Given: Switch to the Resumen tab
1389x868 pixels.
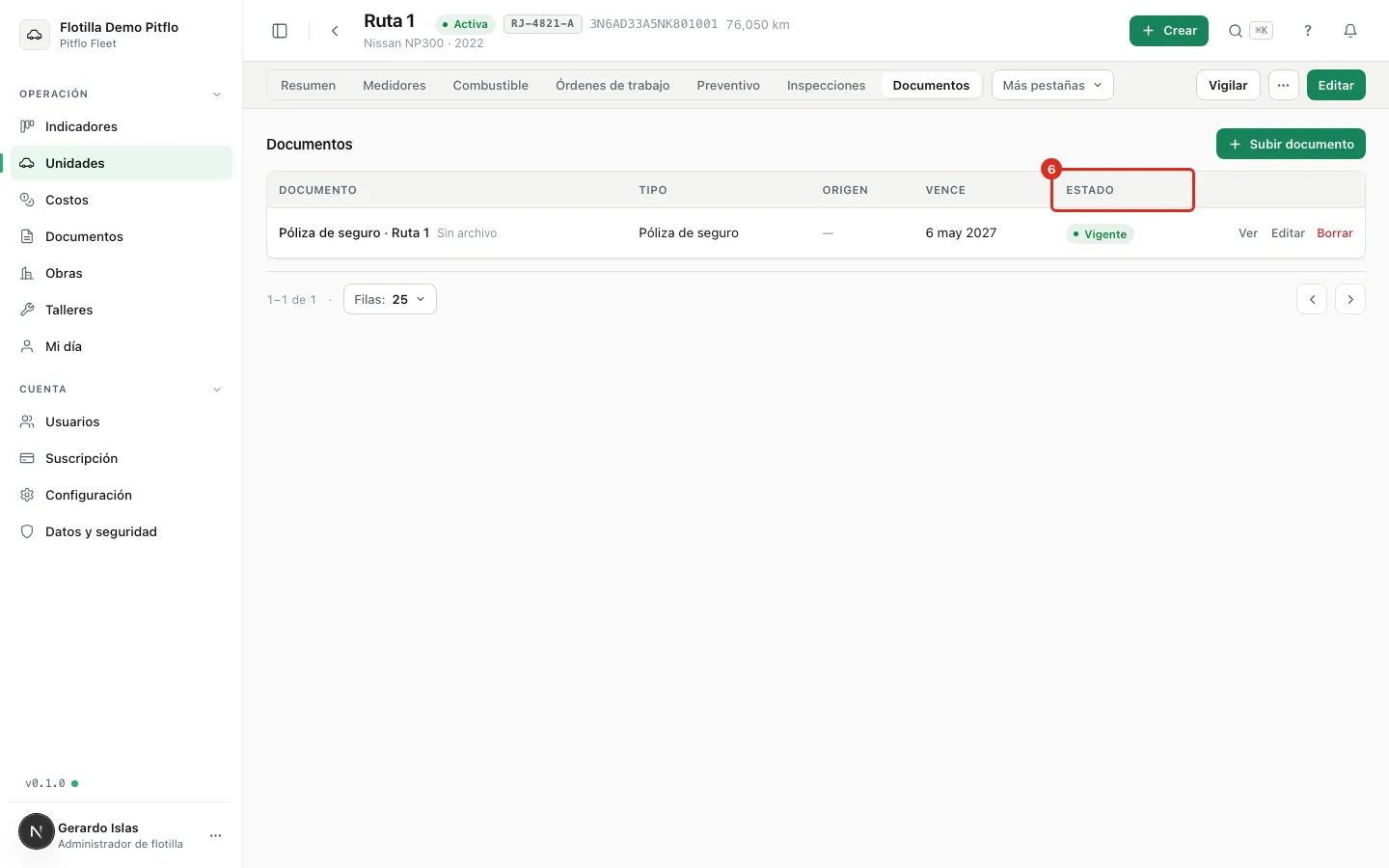Looking at the screenshot, I should pos(309,85).
